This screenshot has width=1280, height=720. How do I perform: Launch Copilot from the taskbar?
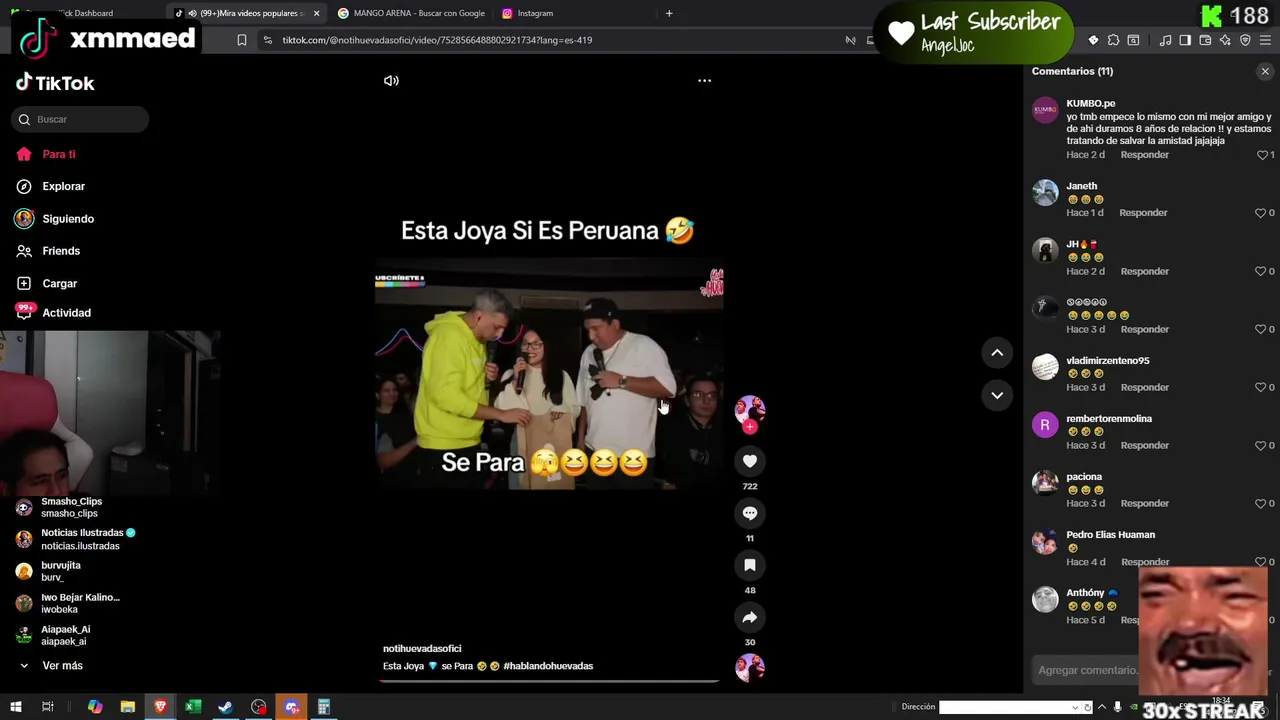coord(95,707)
